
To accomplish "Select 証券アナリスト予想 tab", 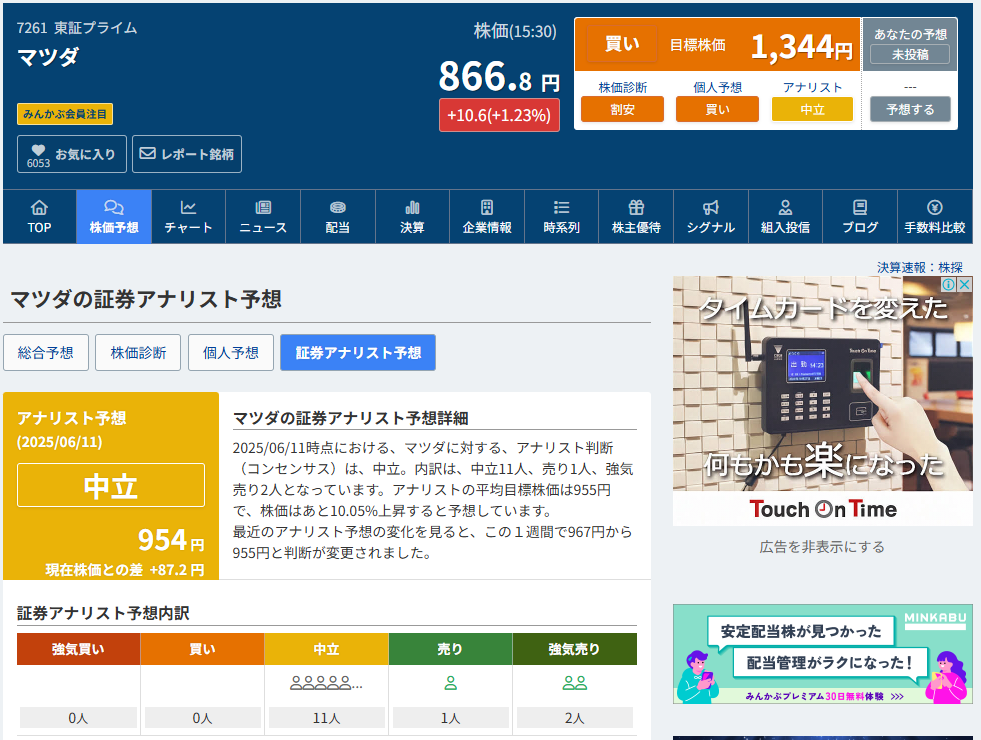I will (358, 353).
